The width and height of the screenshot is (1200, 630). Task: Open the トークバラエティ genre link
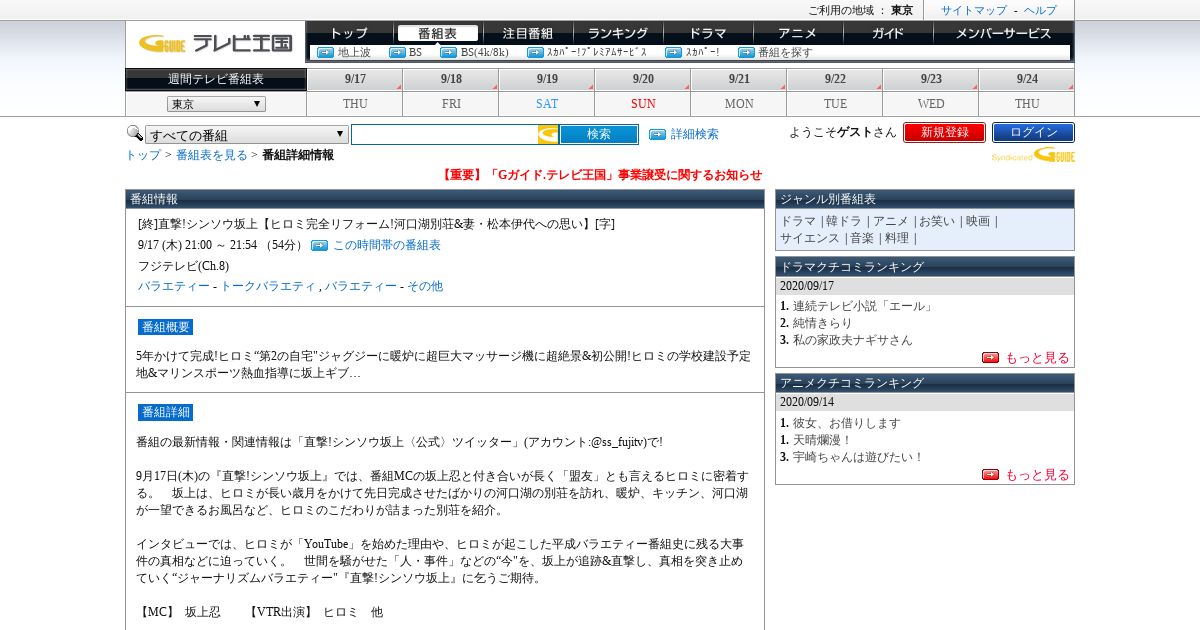268,286
